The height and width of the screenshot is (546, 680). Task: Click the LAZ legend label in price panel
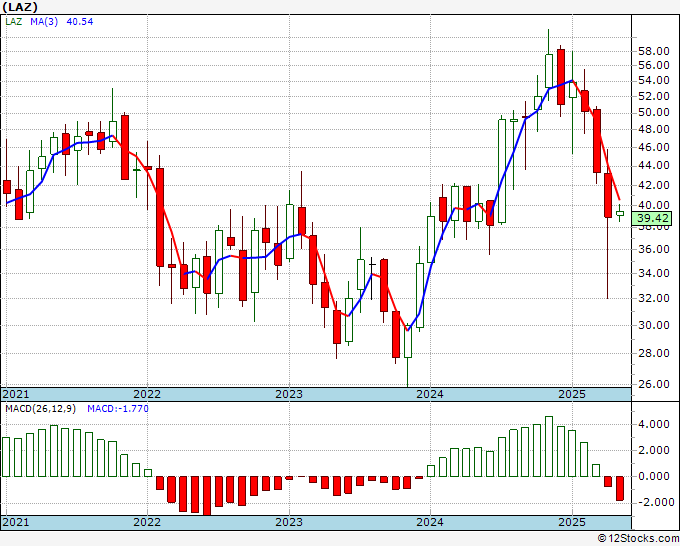pyautogui.click(x=14, y=22)
